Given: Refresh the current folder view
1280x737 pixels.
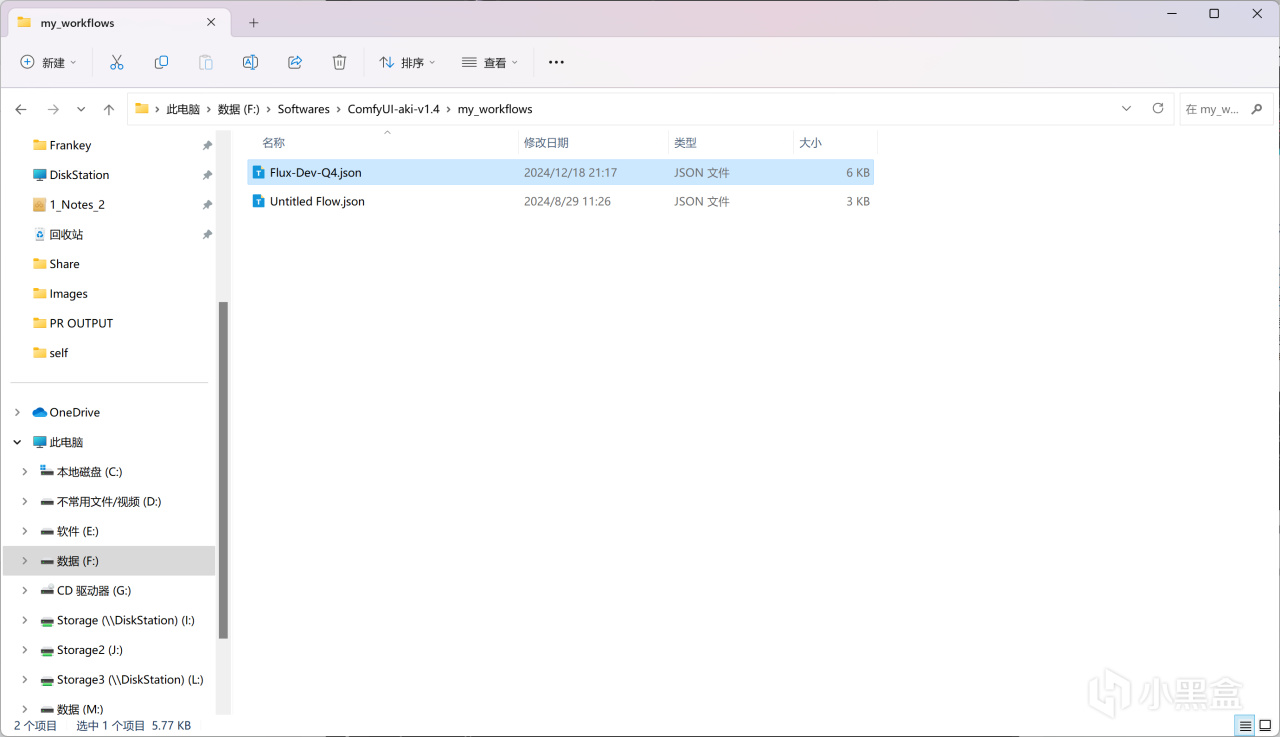Looking at the screenshot, I should [1158, 108].
